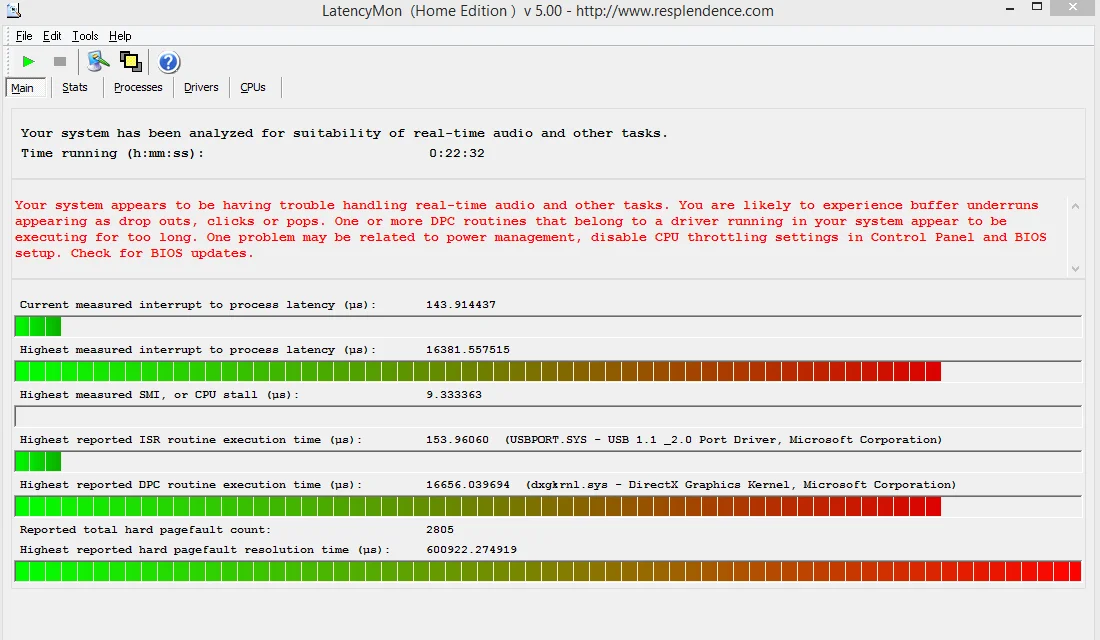Viewport: 1100px width, 640px height.
Task: Click 'Highest measured interrupt to process latency' label
Action: coord(198,349)
